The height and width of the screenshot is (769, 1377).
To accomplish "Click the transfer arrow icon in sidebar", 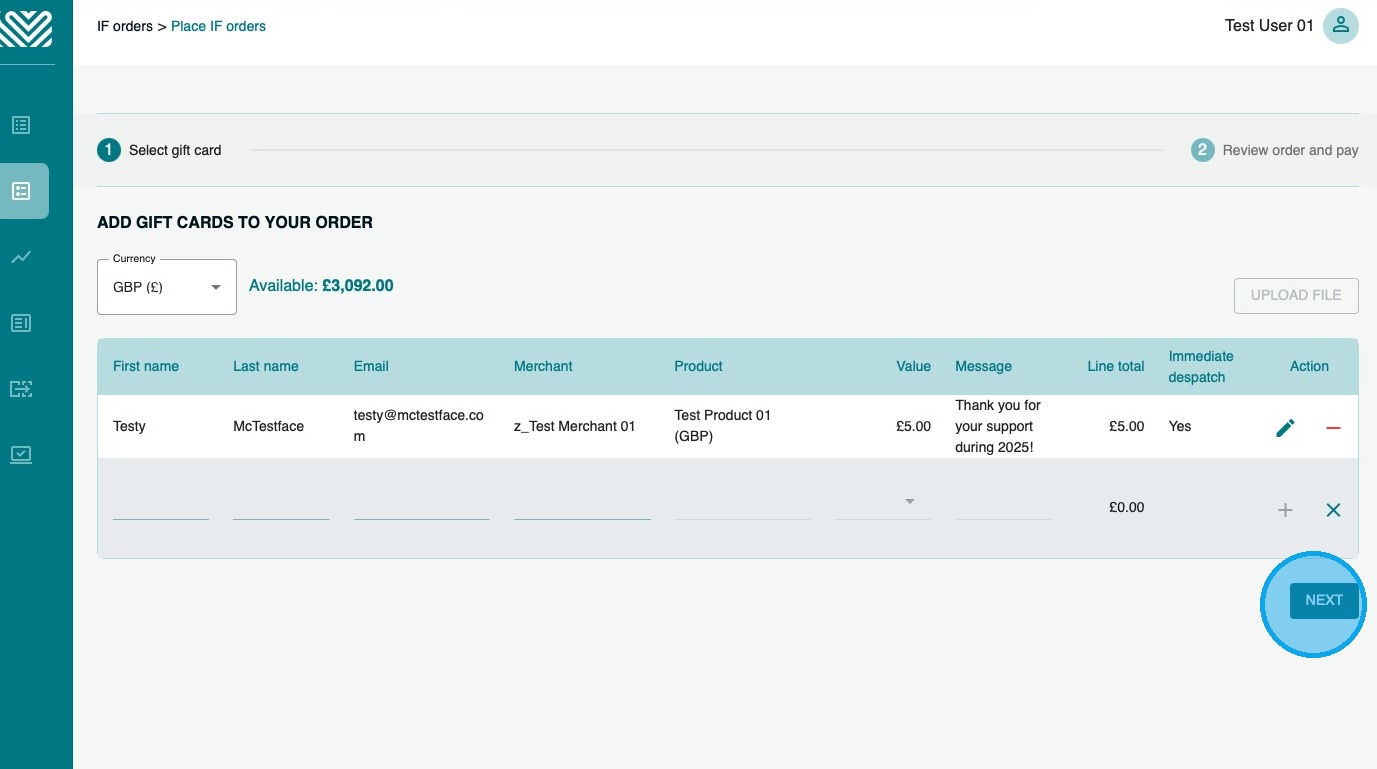I will [21, 389].
